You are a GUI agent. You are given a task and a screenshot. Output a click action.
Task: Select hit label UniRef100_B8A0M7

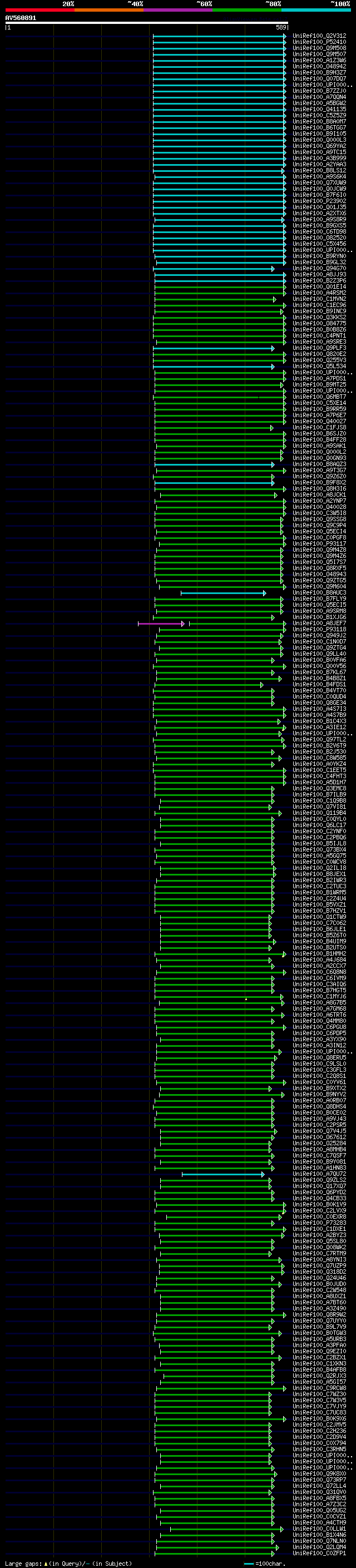[x=319, y=122]
